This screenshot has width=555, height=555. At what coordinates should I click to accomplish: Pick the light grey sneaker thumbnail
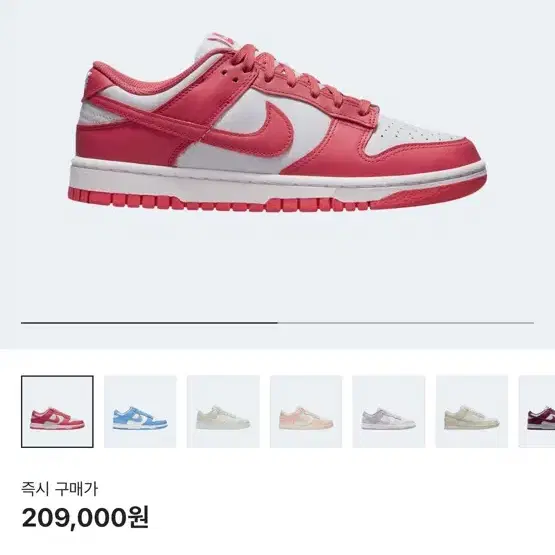point(389,412)
